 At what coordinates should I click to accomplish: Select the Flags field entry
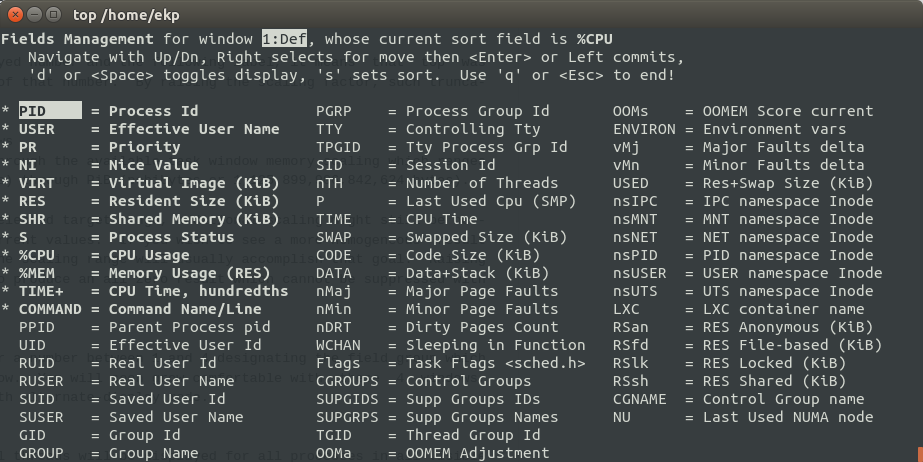coord(450,363)
